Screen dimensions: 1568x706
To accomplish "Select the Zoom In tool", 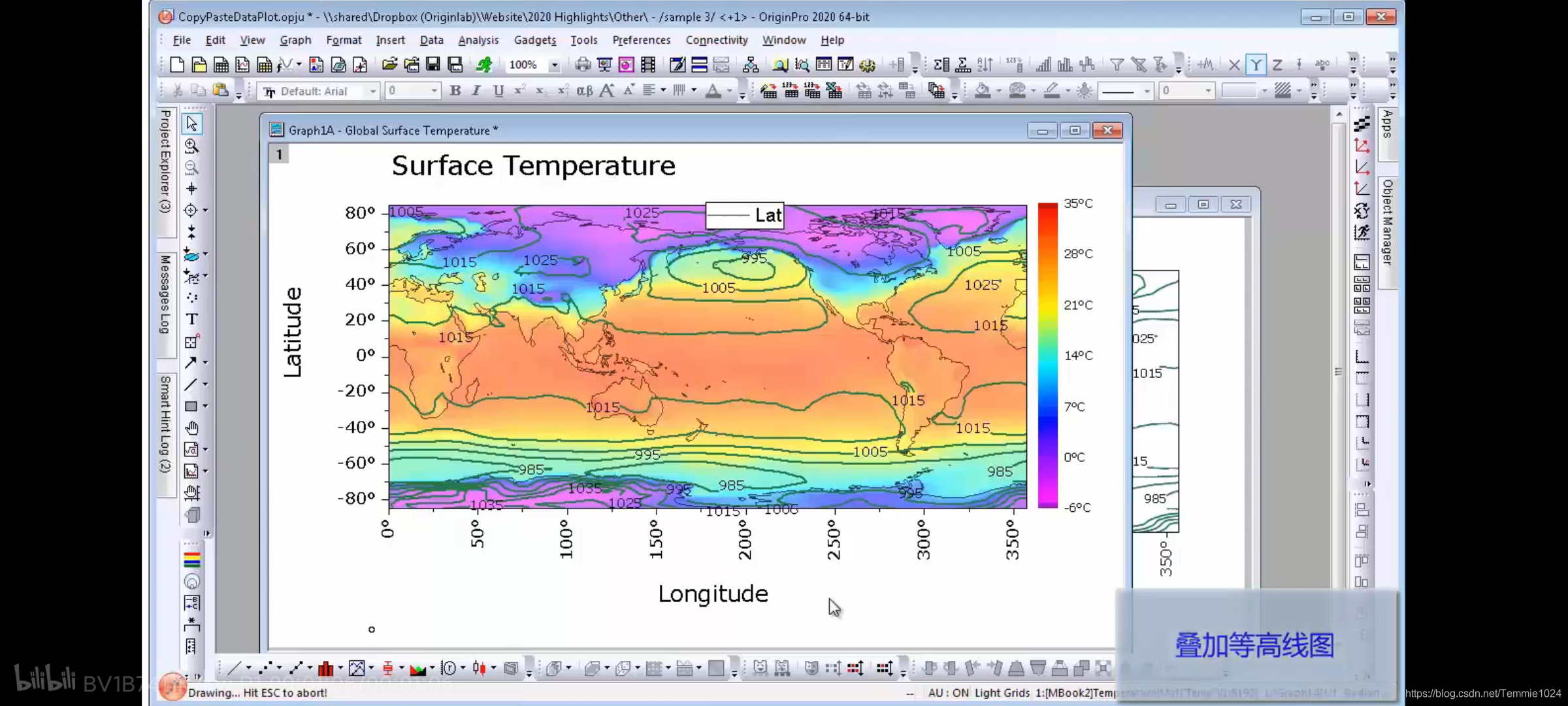I will (191, 145).
